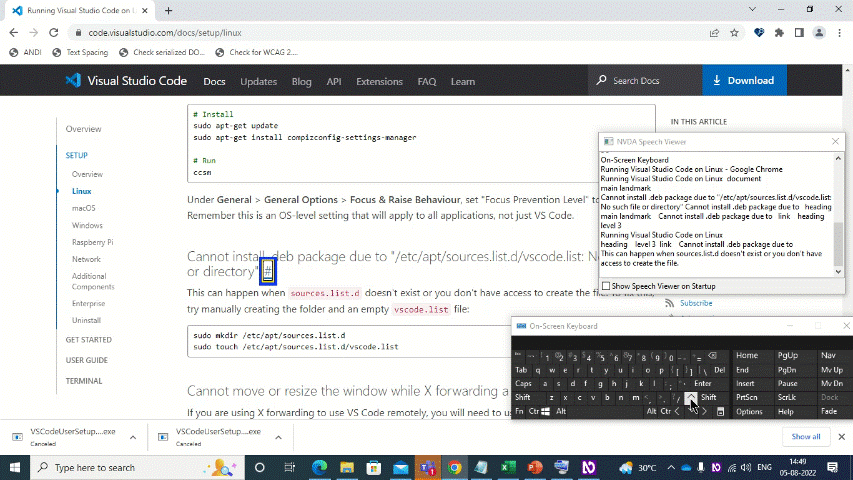This screenshot has width=853, height=480.
Task: Click the blue Download button
Action: [744, 80]
